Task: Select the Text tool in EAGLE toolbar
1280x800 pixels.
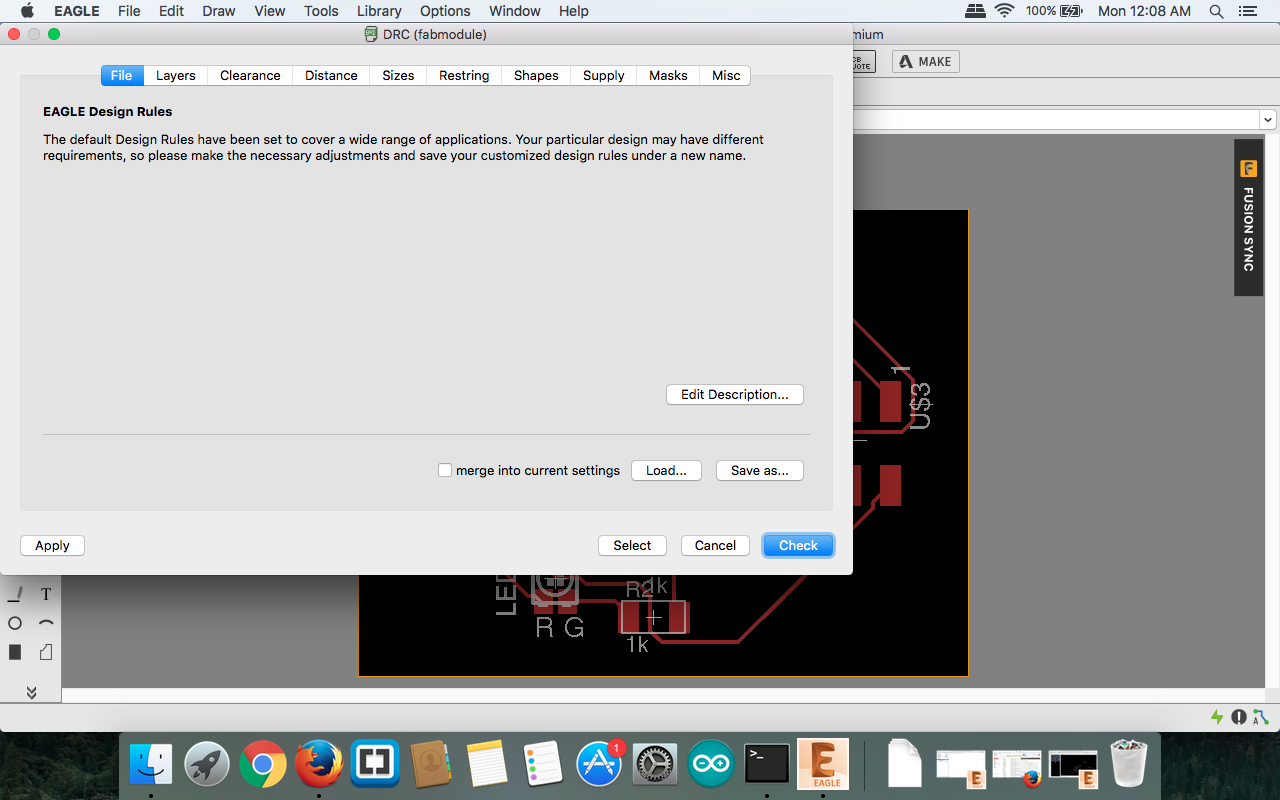Action: (x=46, y=594)
